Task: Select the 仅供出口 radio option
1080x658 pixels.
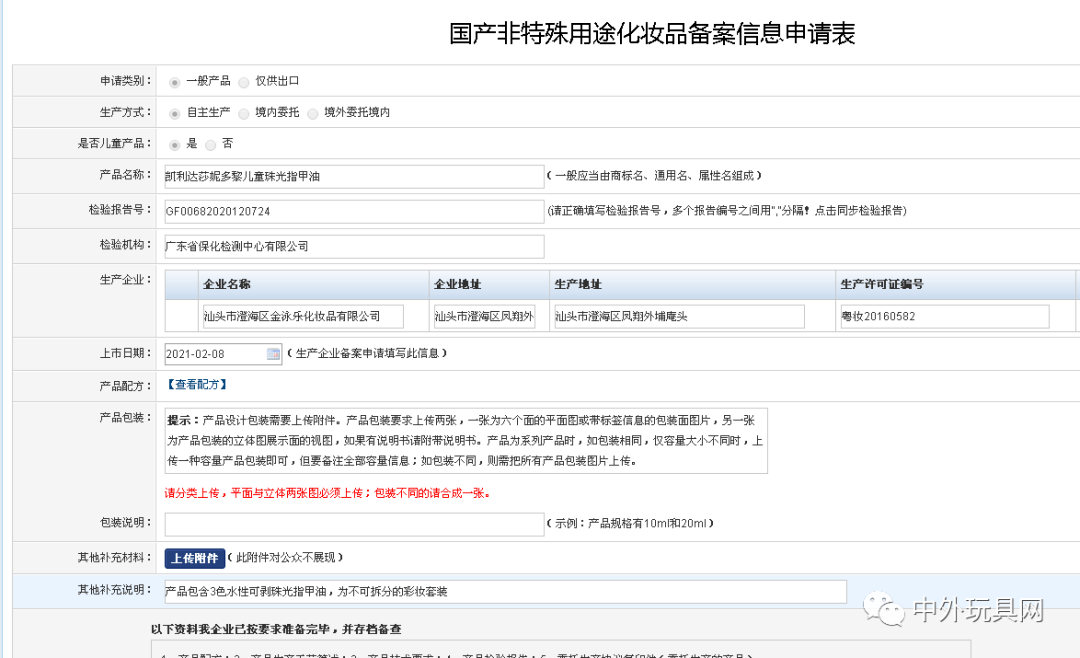Action: pos(244,82)
